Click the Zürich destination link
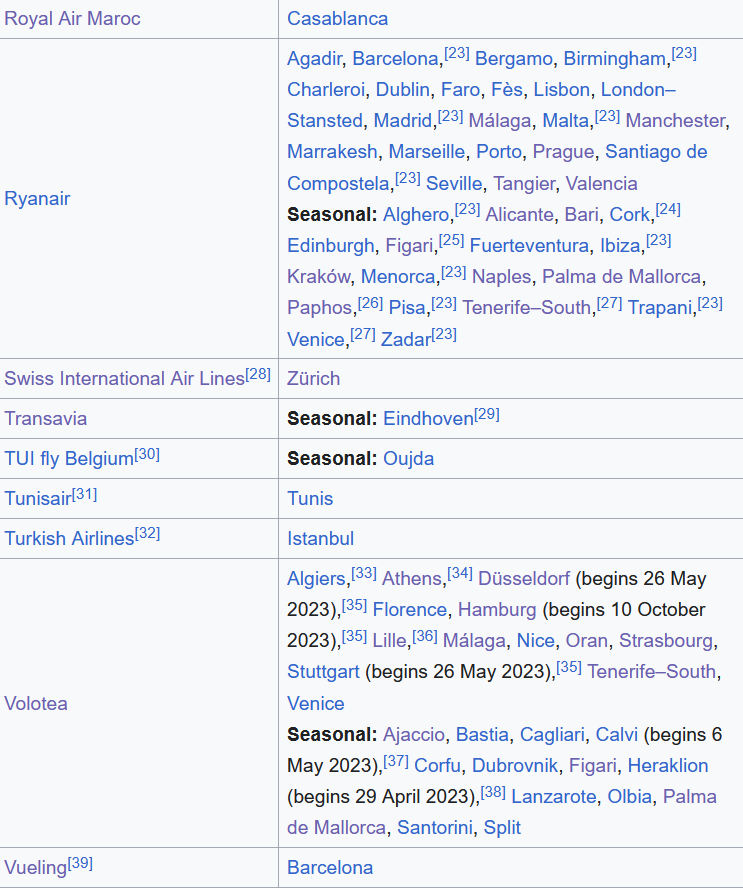 313,379
